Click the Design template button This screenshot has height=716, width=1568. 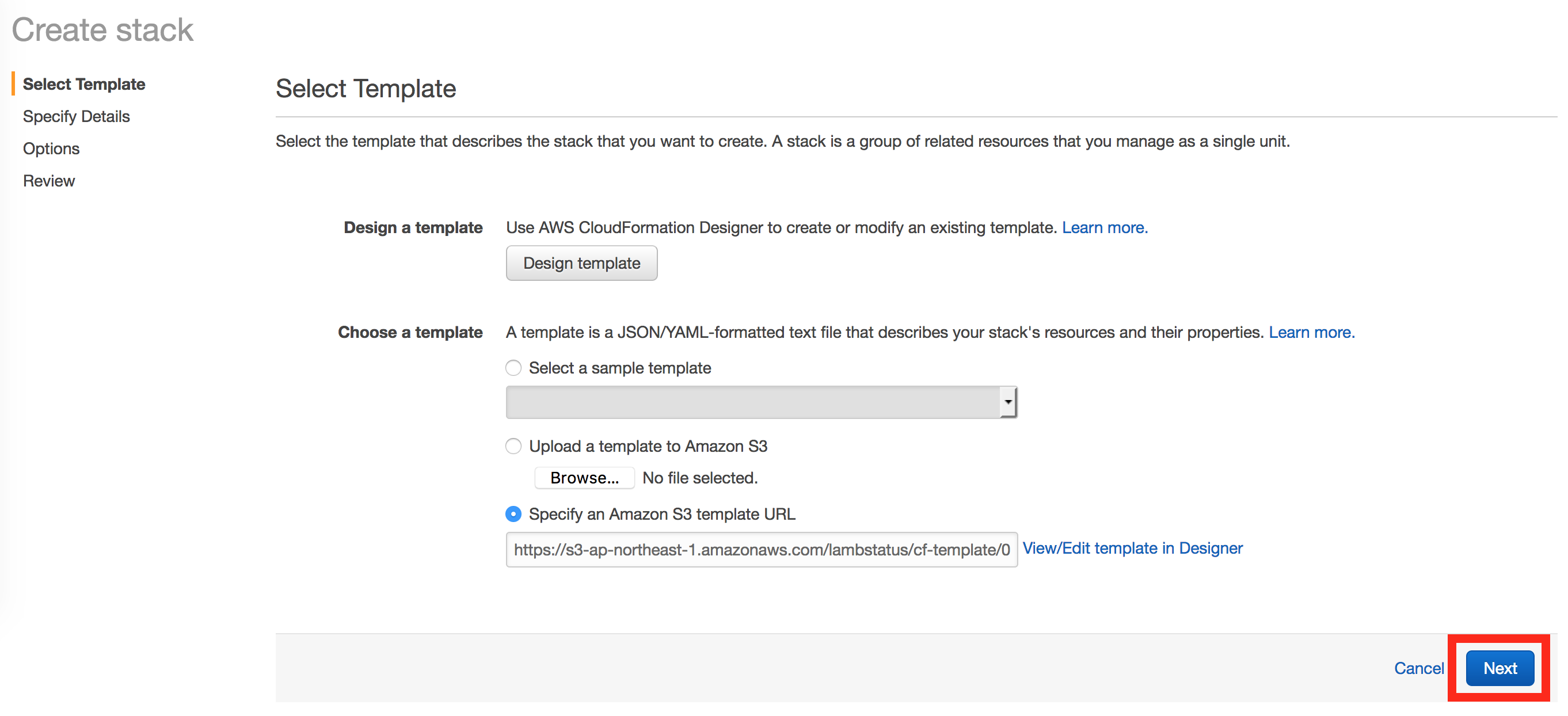(x=581, y=263)
